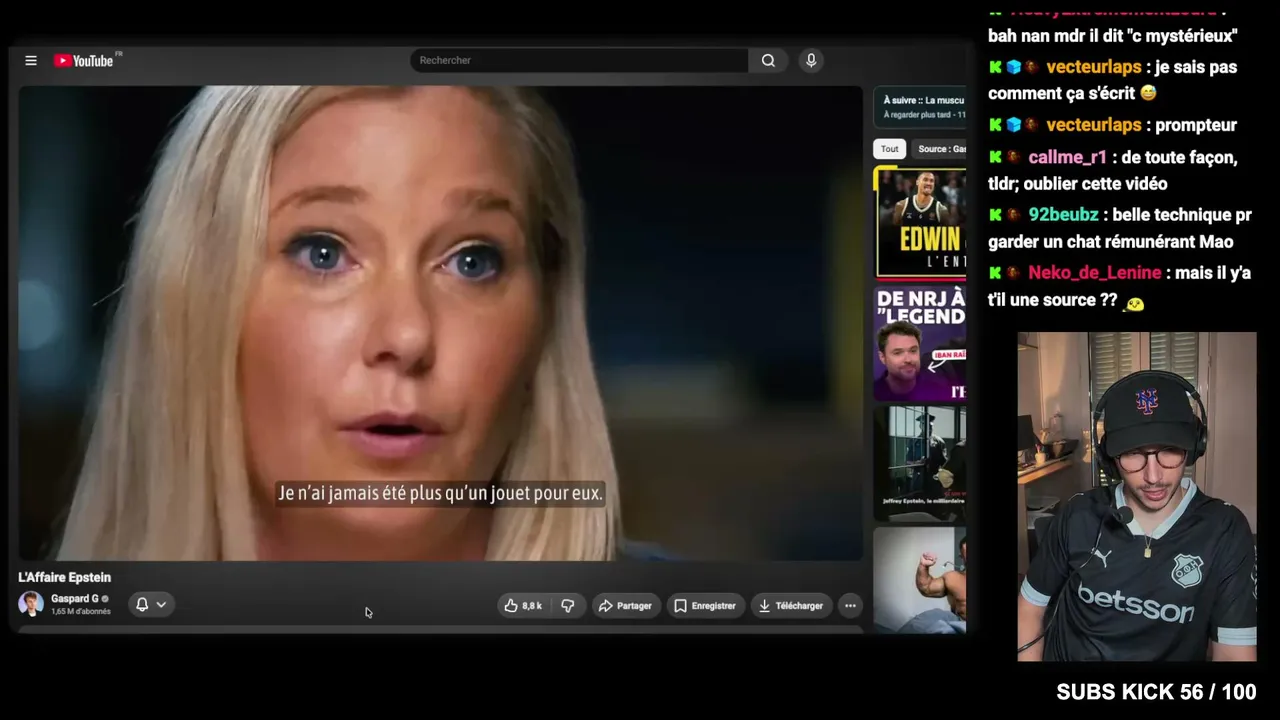Click the chat message 'prompteur'
This screenshot has height=720, width=1280.
click(1195, 125)
